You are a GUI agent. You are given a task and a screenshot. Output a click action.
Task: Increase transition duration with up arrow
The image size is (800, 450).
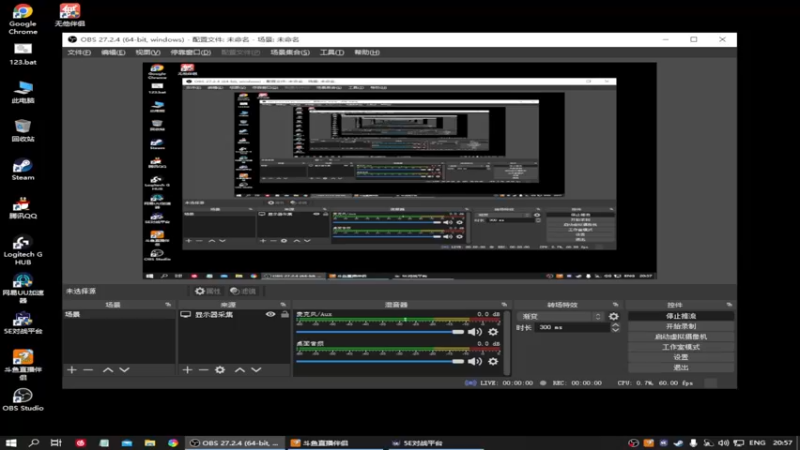click(x=616, y=324)
